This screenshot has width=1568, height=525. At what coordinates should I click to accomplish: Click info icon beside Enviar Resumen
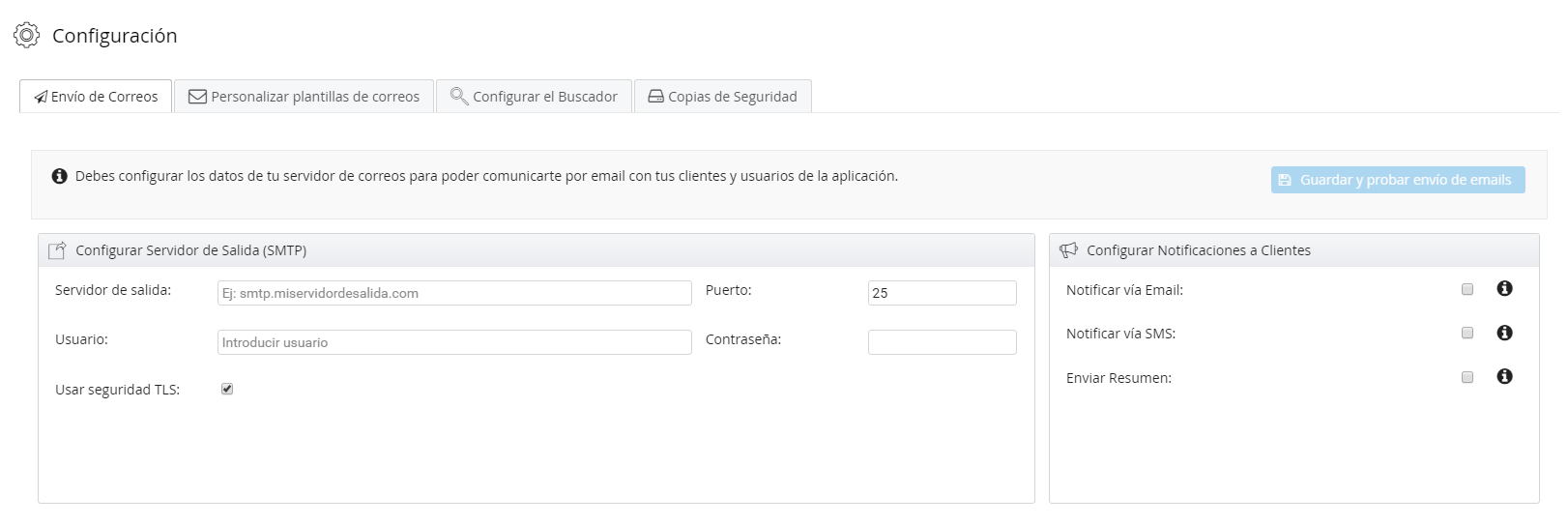1504,377
